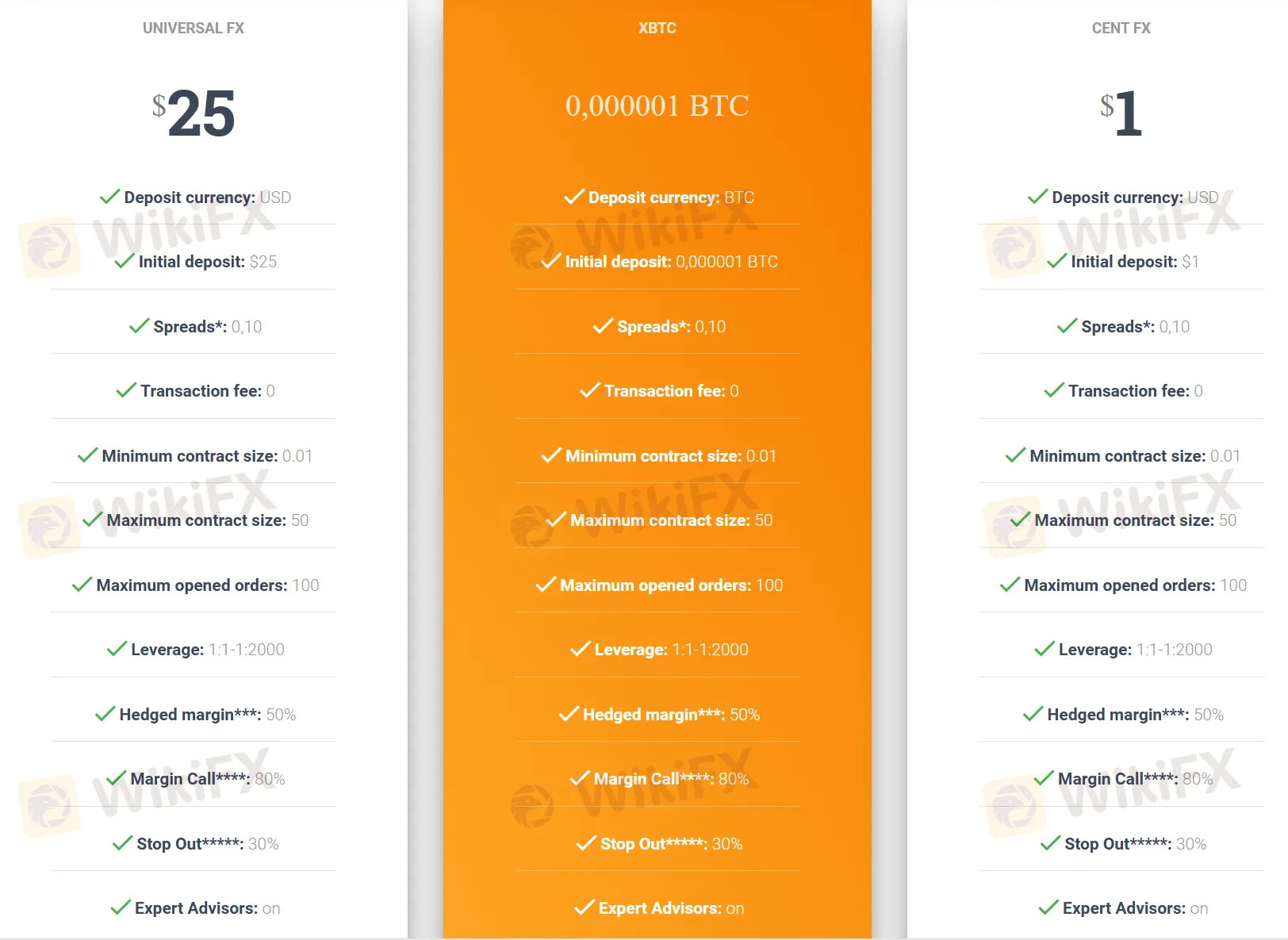Click the Margin Call checkmark in Cent FX
The image size is (1288, 940).
coord(1044,778)
